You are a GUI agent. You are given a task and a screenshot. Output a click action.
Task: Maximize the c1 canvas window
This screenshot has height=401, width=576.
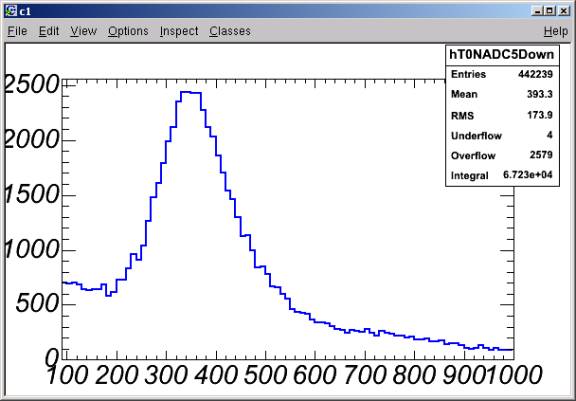550,11
